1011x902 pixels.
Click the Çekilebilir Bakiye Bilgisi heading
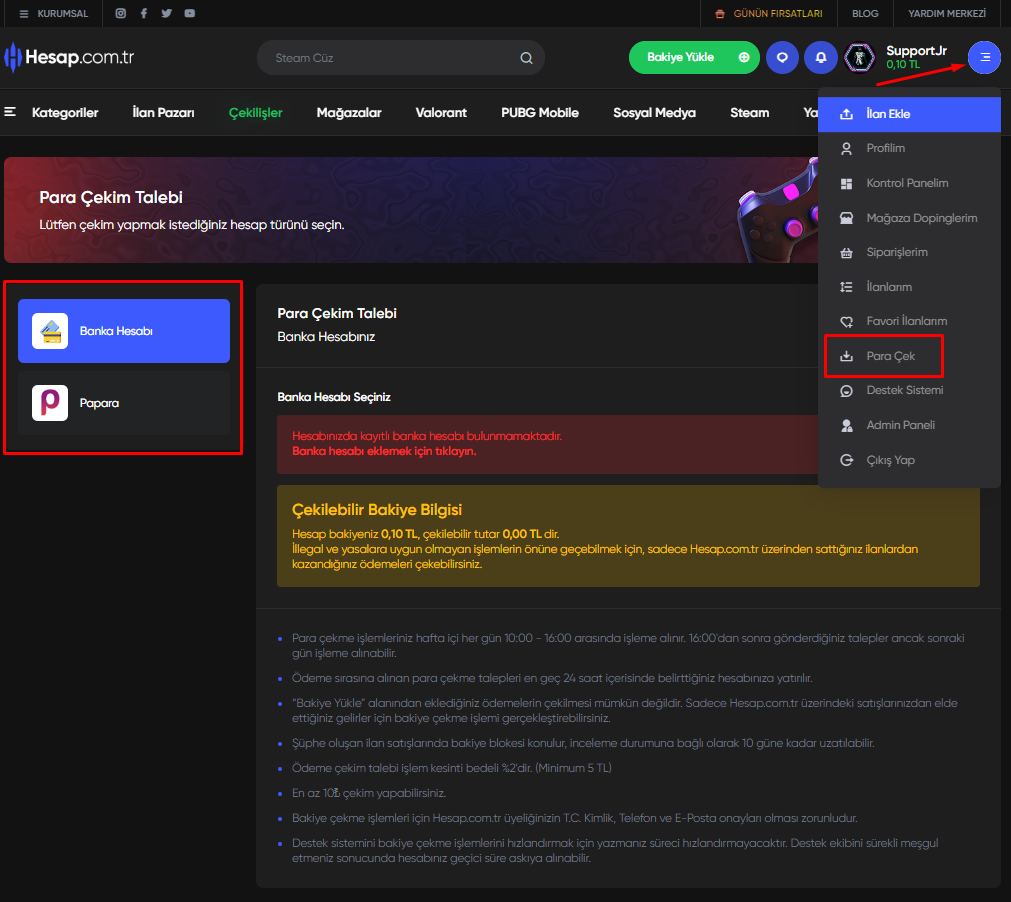coord(377,510)
